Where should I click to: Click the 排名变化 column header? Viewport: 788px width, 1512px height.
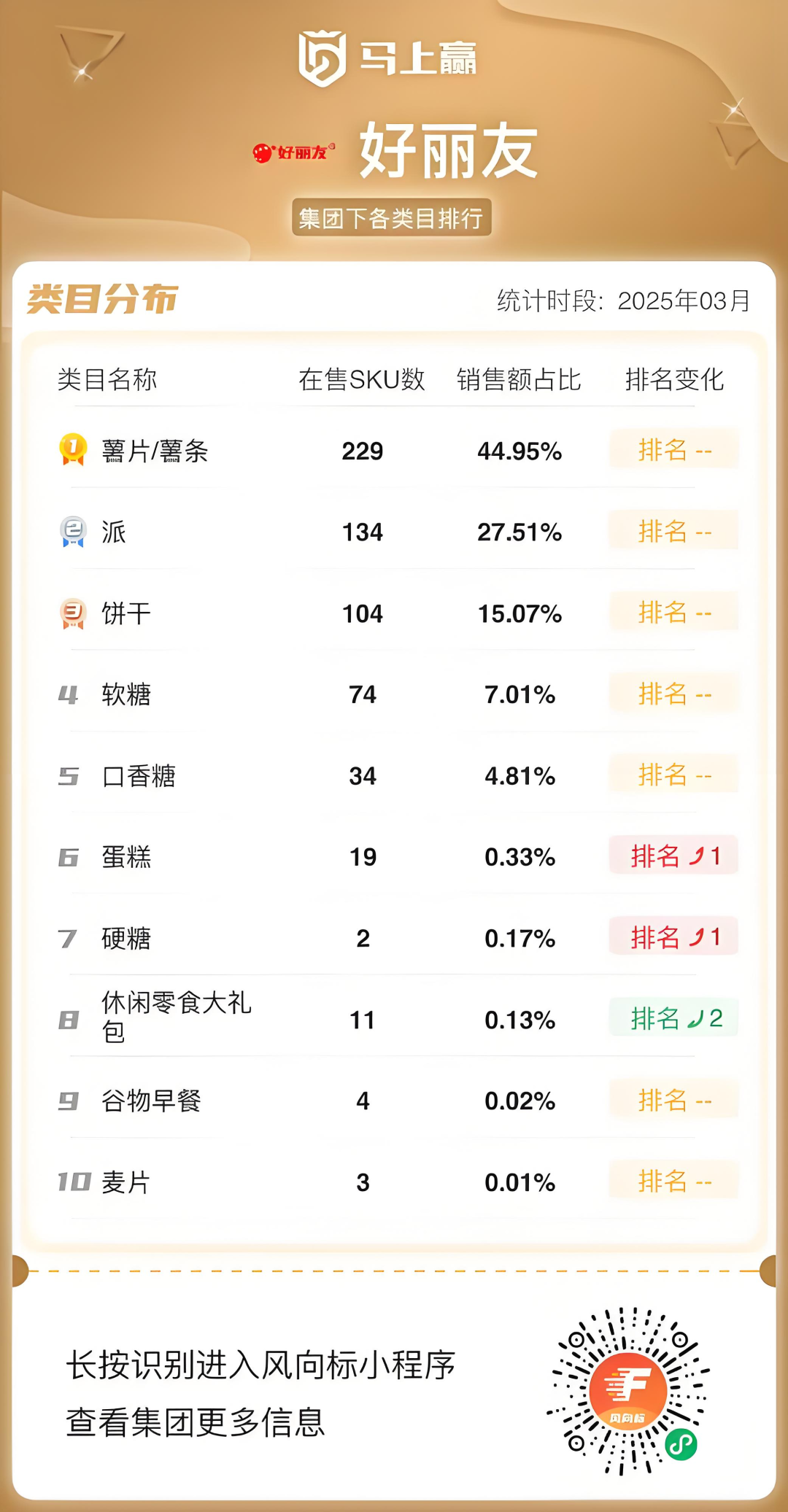click(674, 379)
